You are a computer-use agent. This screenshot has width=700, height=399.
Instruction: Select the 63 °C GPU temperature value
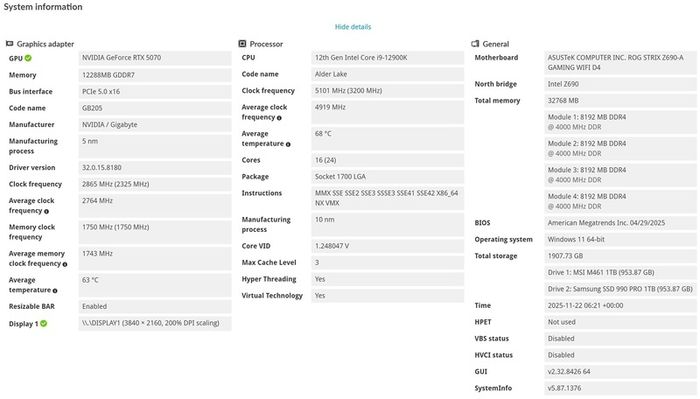(x=155, y=285)
